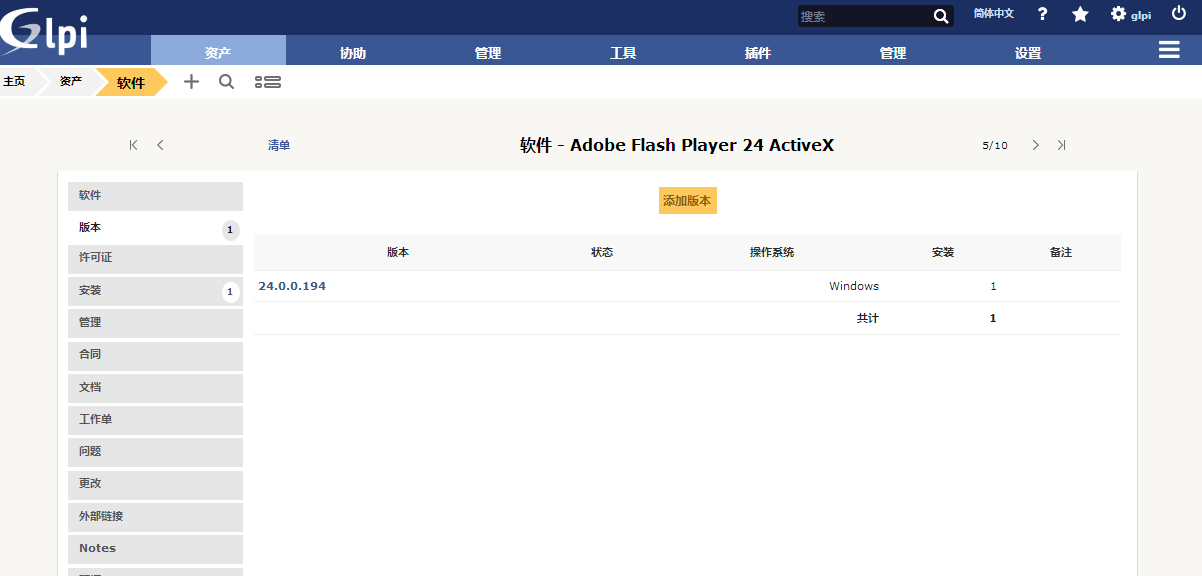Click the Windows cell
The width and height of the screenshot is (1202, 576).
coord(854,286)
